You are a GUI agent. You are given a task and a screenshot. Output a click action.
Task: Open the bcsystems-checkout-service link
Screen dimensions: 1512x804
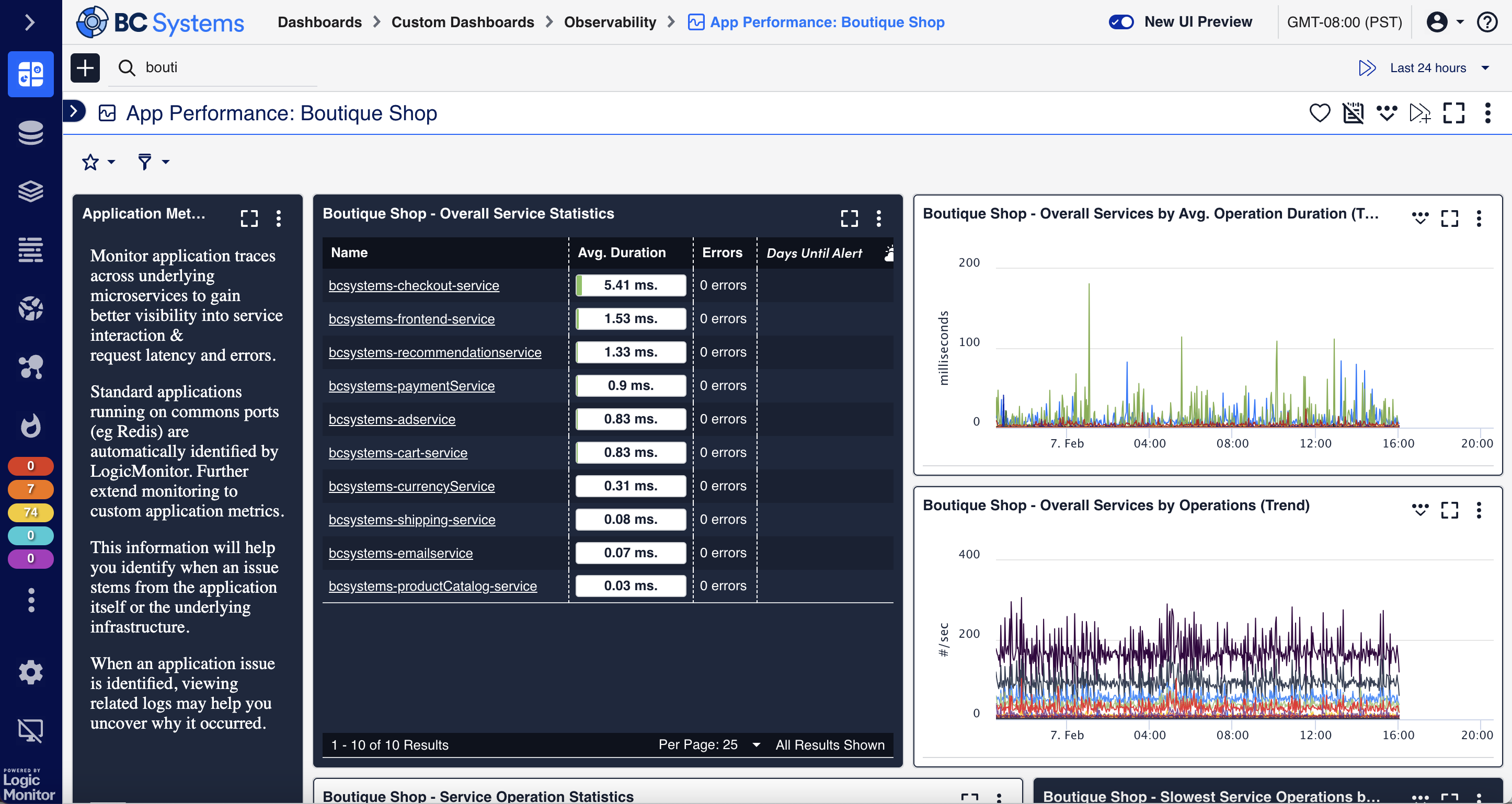(x=414, y=285)
